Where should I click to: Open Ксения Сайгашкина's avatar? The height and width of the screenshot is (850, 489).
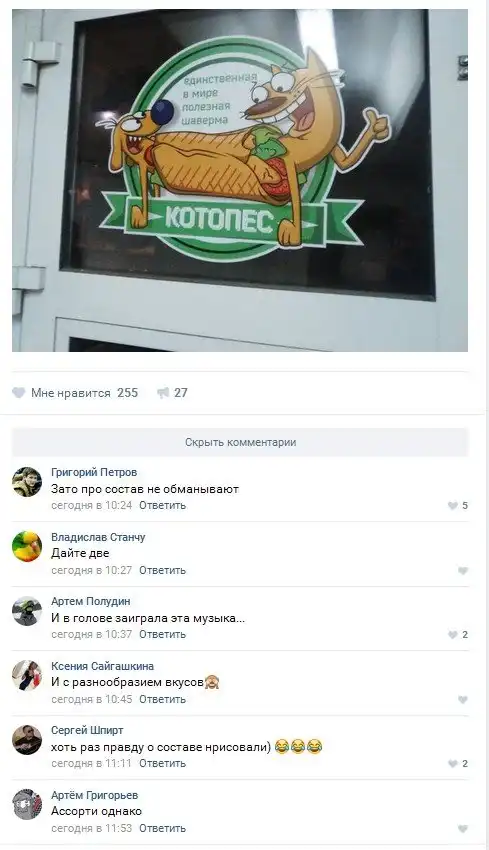point(27,675)
